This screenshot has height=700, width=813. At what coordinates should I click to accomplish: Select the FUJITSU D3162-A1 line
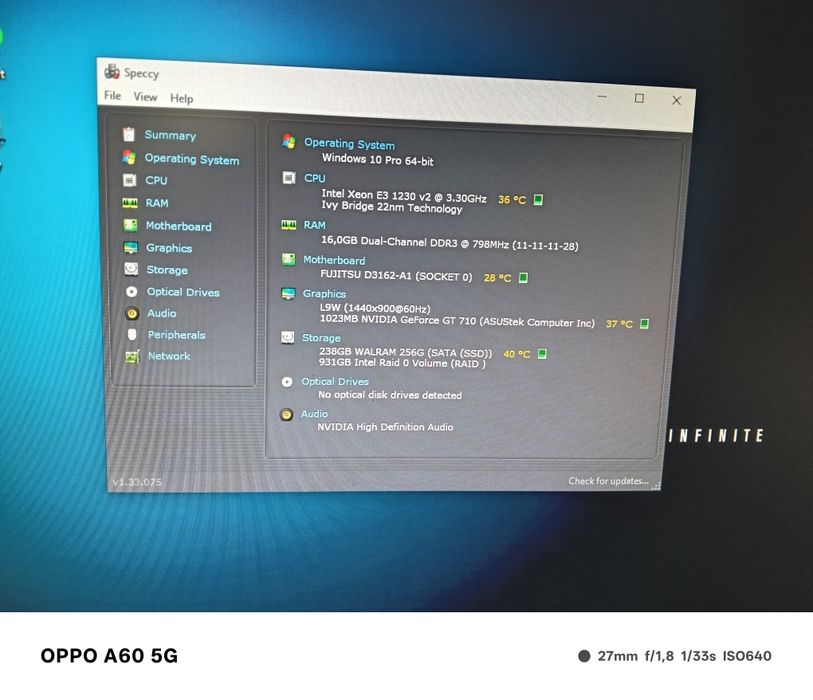(x=396, y=275)
